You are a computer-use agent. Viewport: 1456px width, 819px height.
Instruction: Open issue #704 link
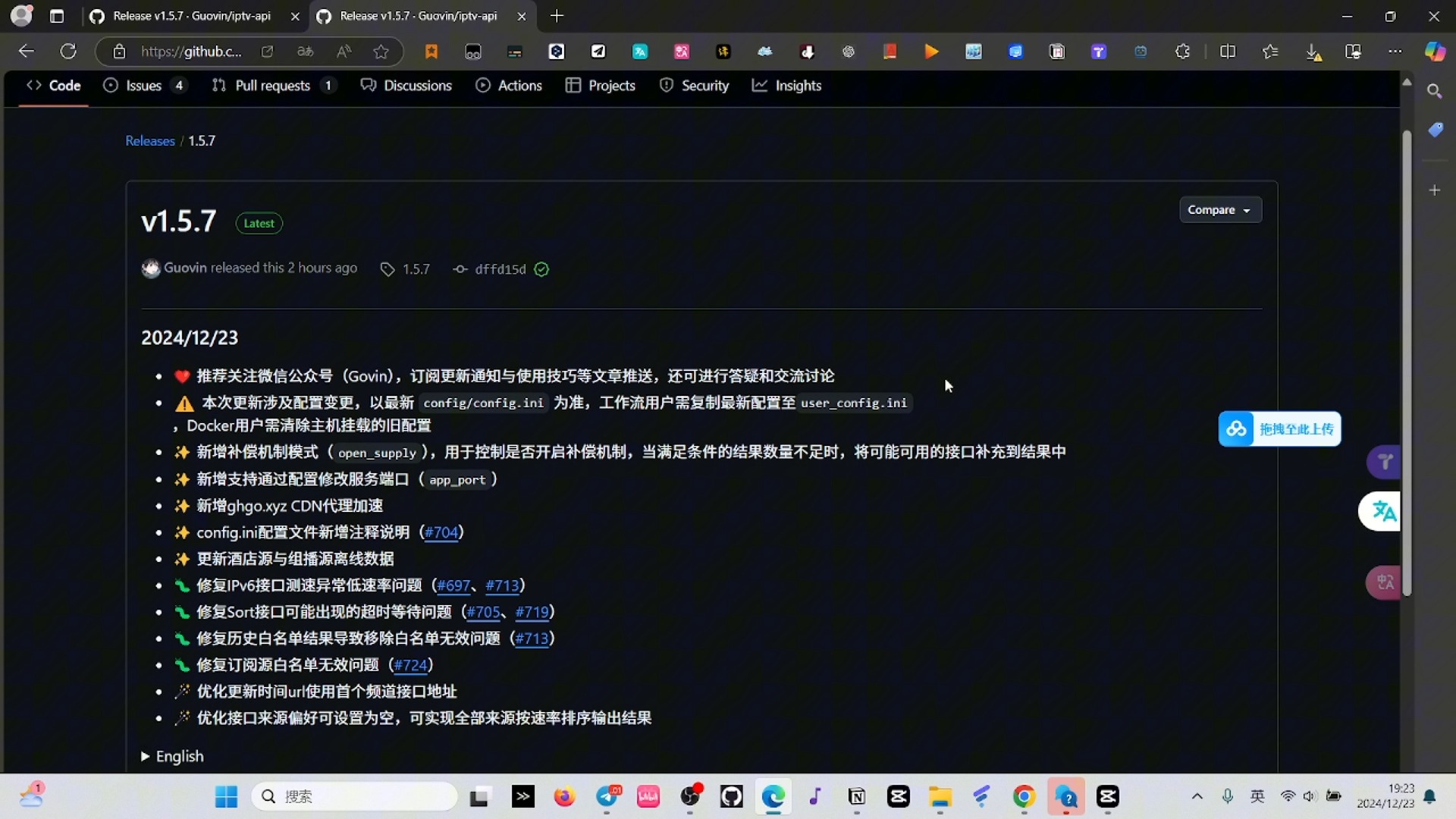(x=441, y=533)
